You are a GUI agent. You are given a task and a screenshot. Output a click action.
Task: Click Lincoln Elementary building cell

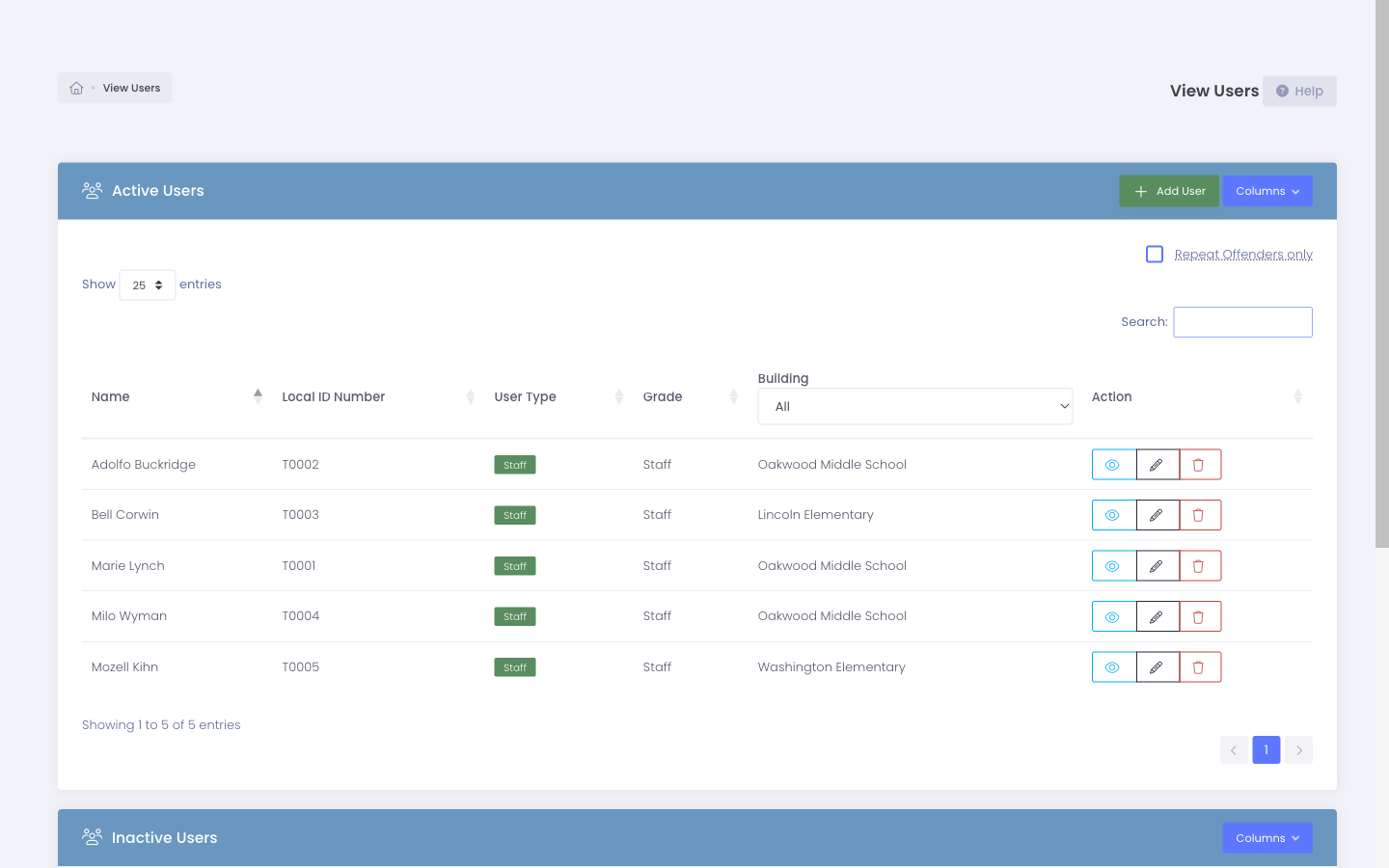click(x=816, y=514)
